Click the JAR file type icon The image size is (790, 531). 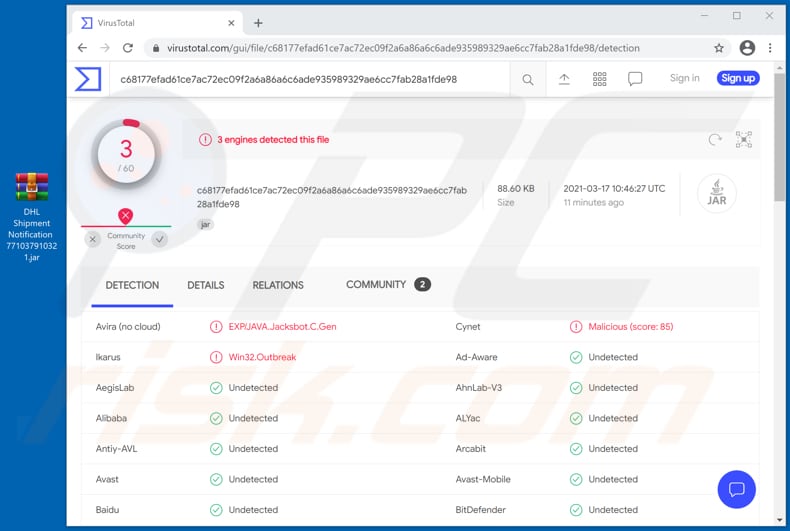(x=716, y=193)
